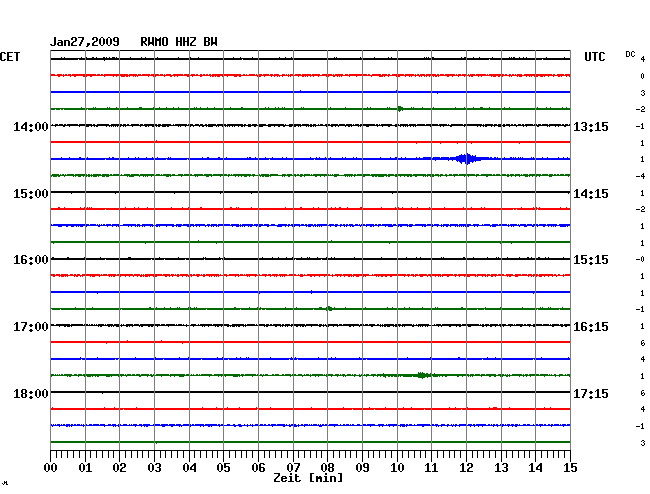
Task: Click the UTC timezone label
Action: (594, 57)
